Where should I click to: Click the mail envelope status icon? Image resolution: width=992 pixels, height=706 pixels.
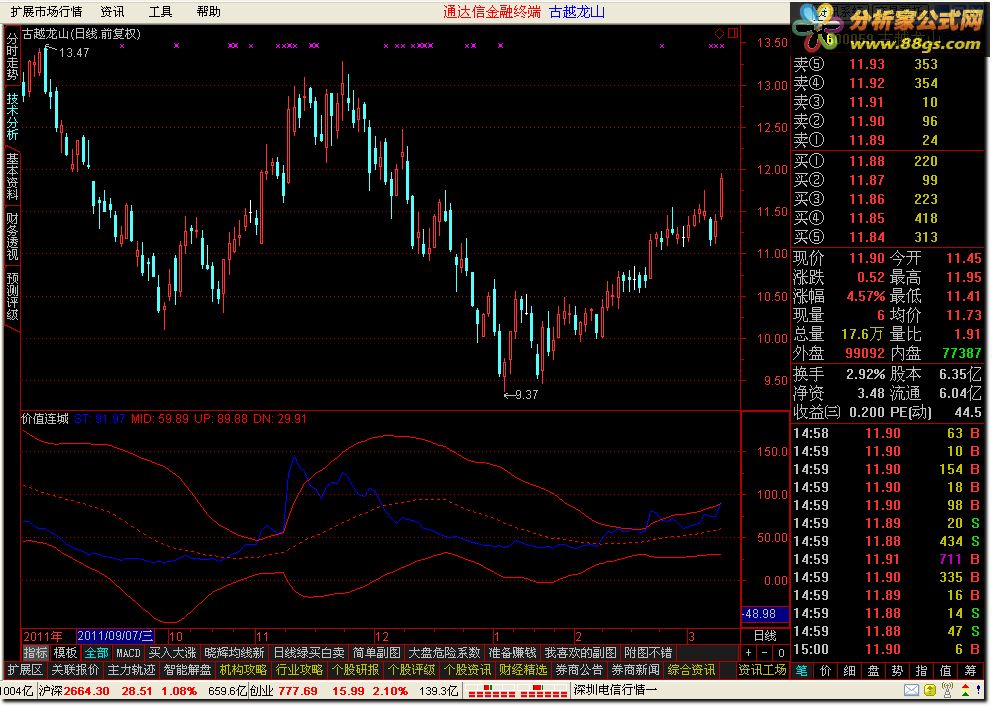pyautogui.click(x=911, y=690)
